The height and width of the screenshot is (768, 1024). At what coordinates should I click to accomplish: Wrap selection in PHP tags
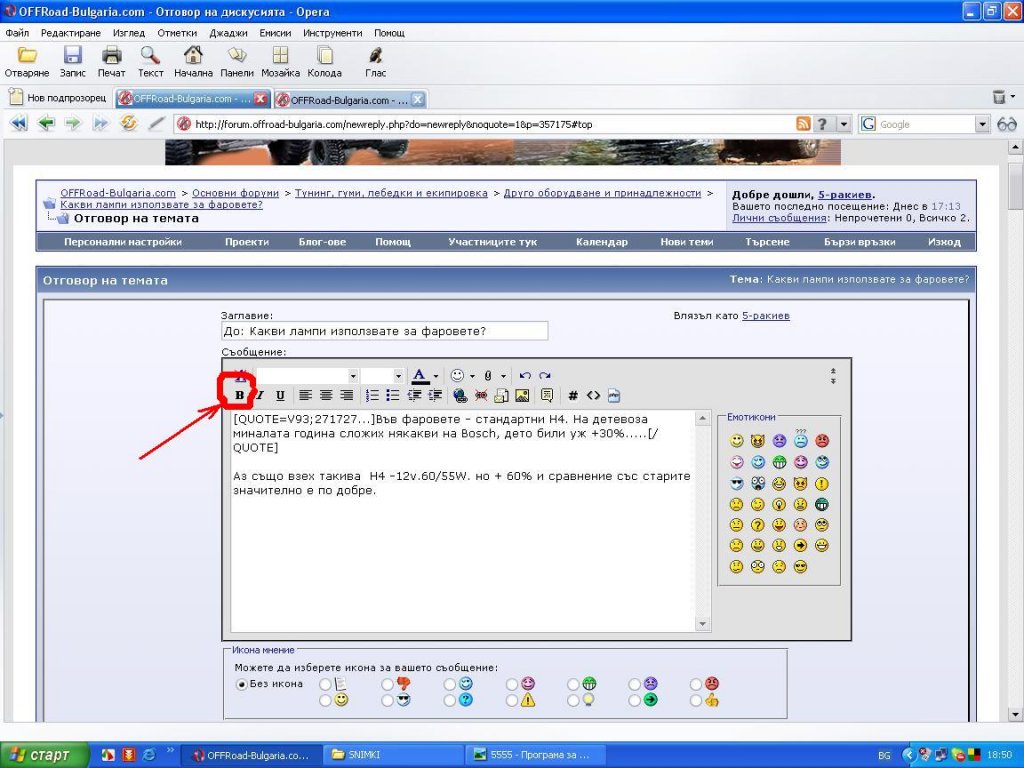[614, 395]
